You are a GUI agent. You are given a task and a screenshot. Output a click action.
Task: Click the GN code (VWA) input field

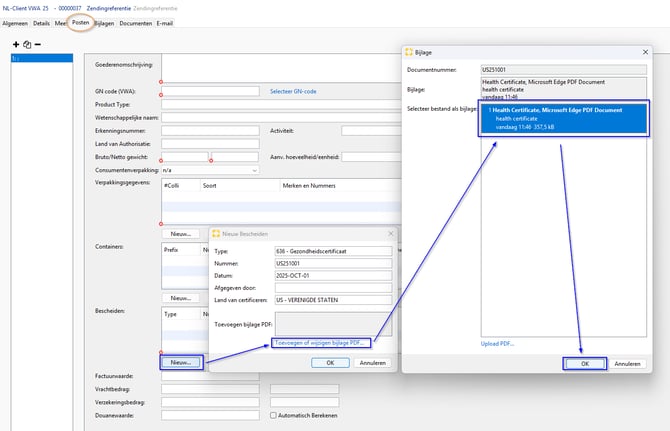point(211,91)
